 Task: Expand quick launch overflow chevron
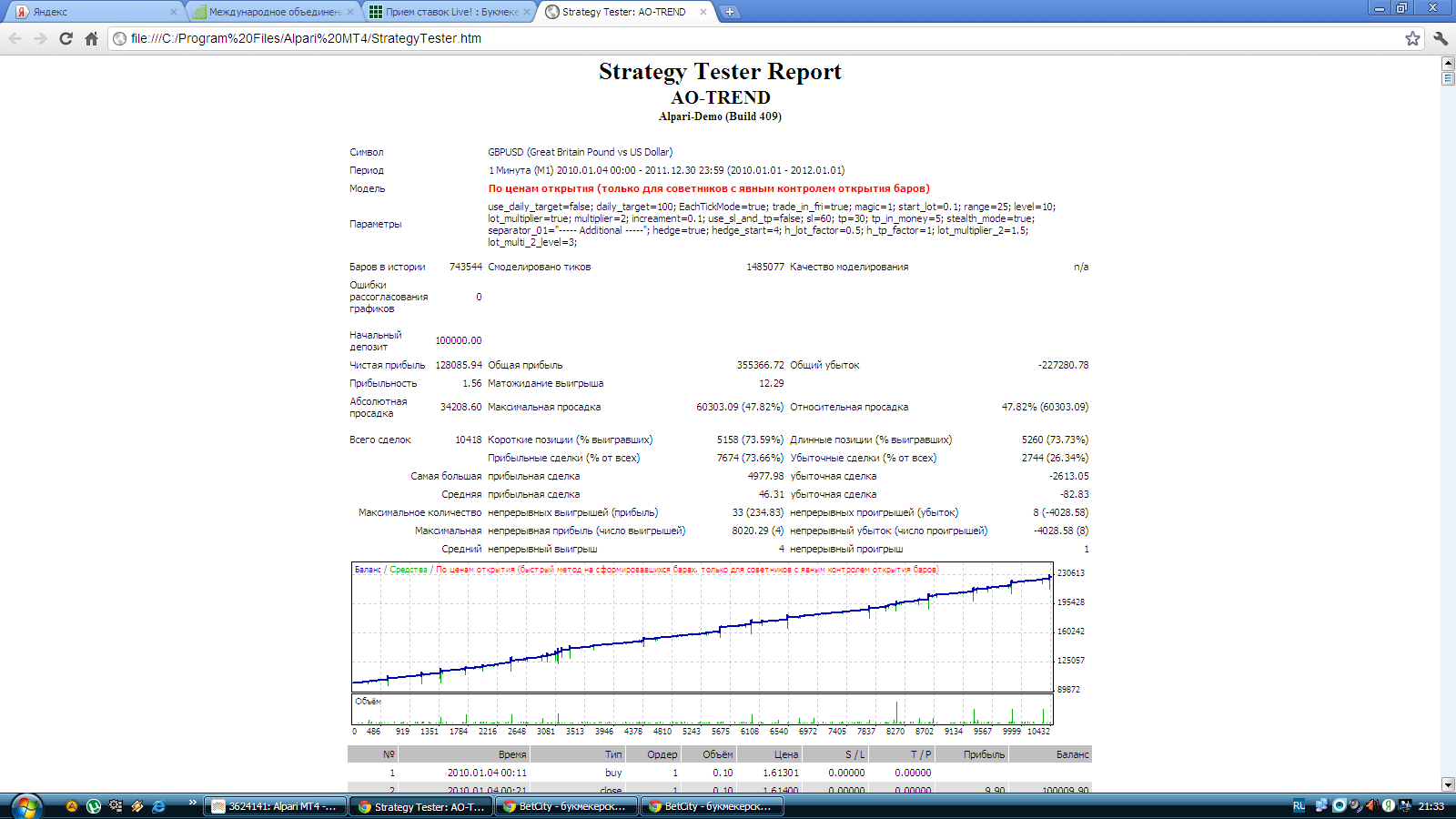tap(192, 803)
